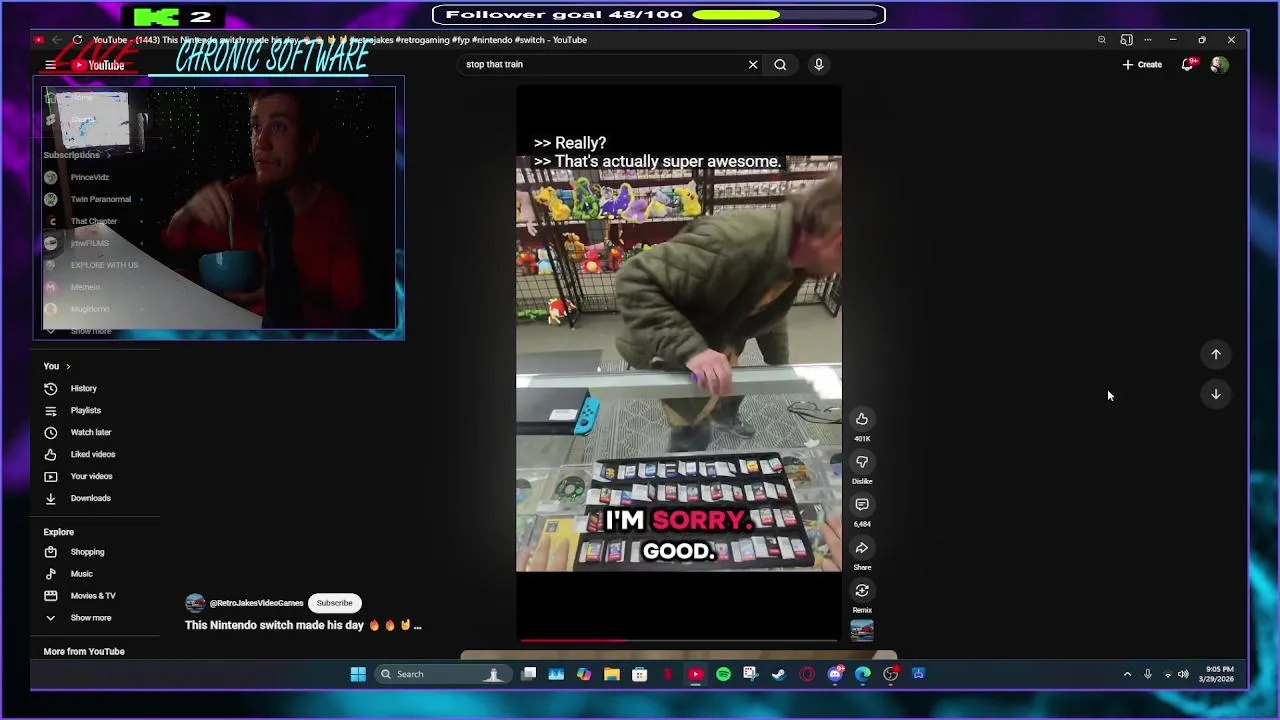Expand the Short's description title
Image resolution: width=1280 pixels, height=720 pixels.
pos(303,625)
